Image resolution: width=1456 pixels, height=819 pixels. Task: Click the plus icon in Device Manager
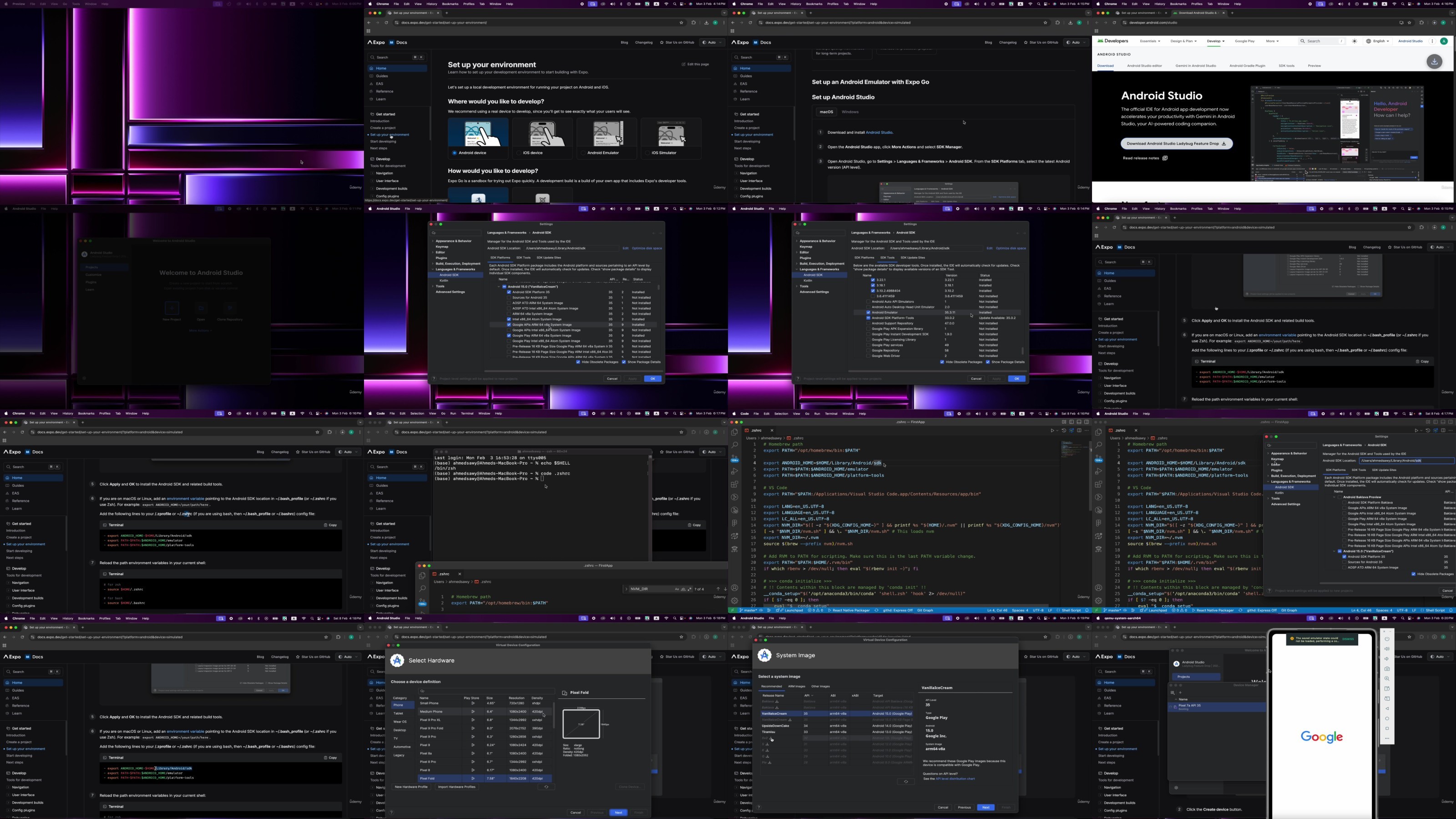pos(1180,693)
